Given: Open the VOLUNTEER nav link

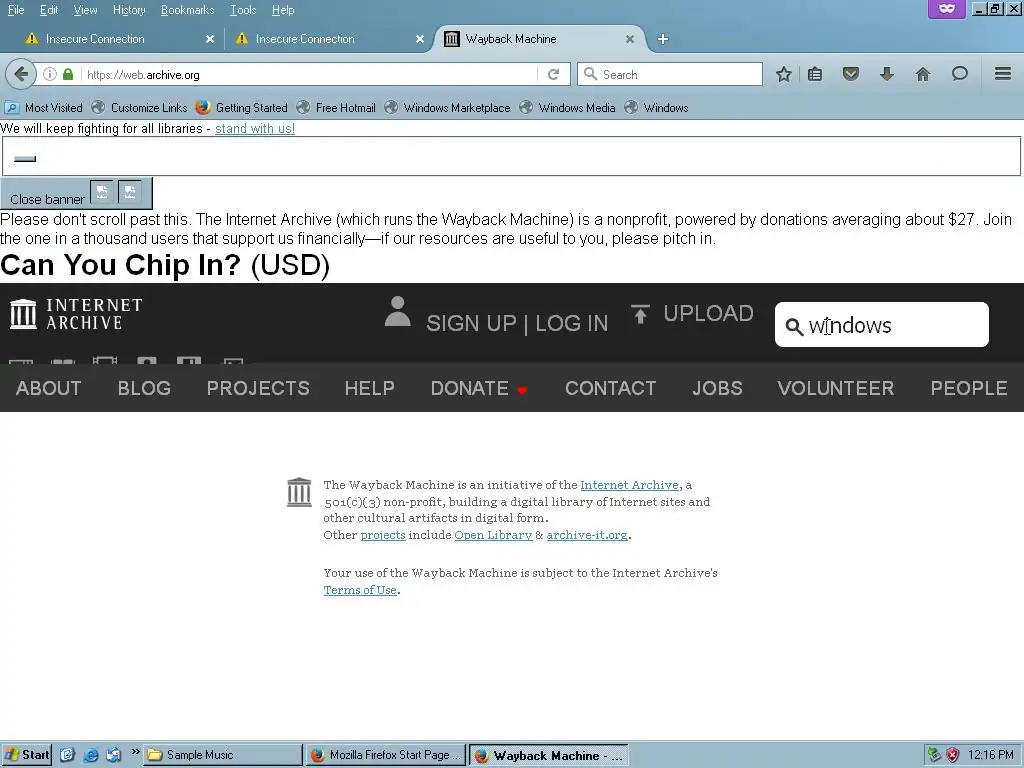Looking at the screenshot, I should click(835, 389).
